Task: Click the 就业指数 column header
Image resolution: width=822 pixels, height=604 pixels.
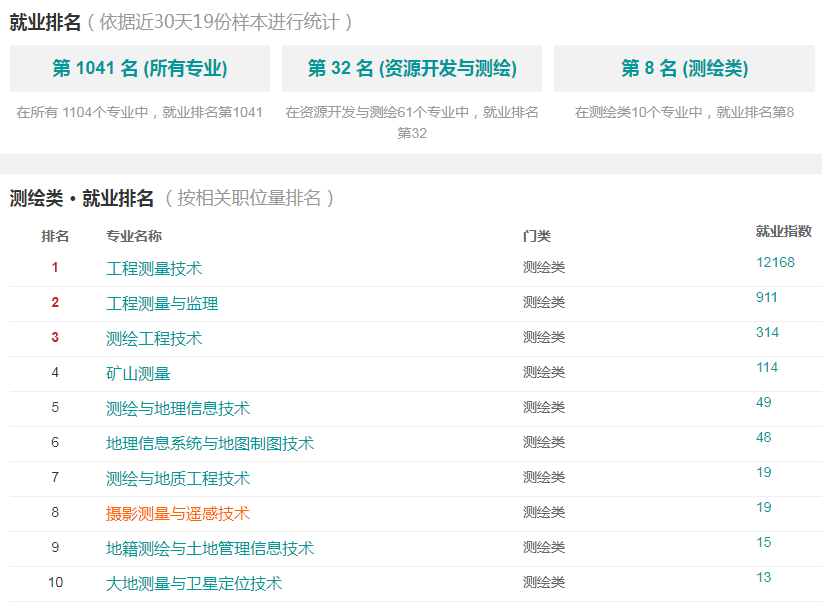Action: tap(783, 231)
